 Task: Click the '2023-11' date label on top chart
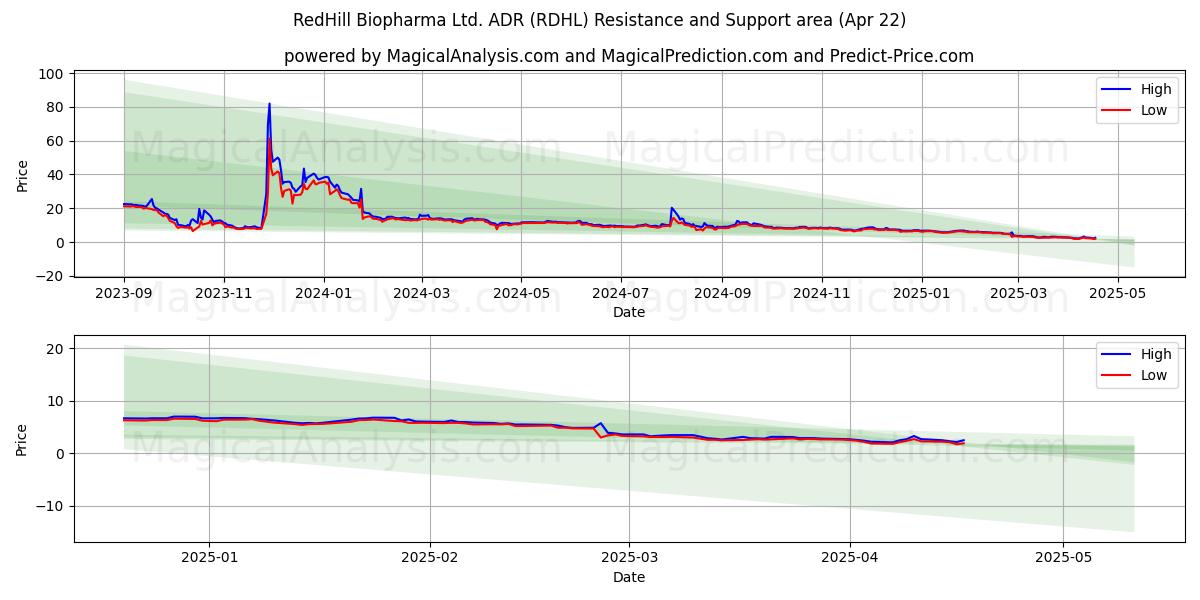point(223,295)
